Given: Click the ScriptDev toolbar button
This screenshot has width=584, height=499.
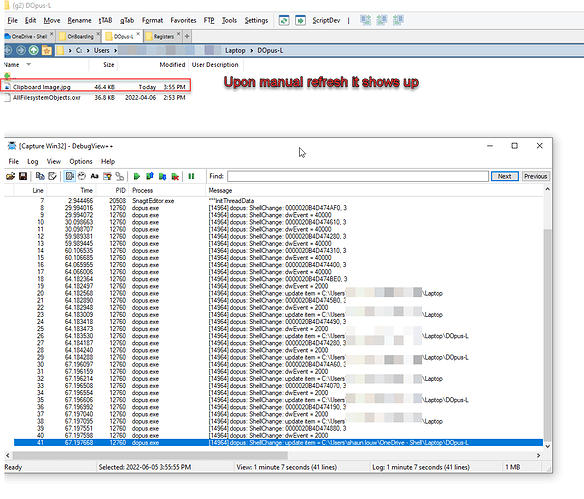Looking at the screenshot, I should tap(326, 20).
